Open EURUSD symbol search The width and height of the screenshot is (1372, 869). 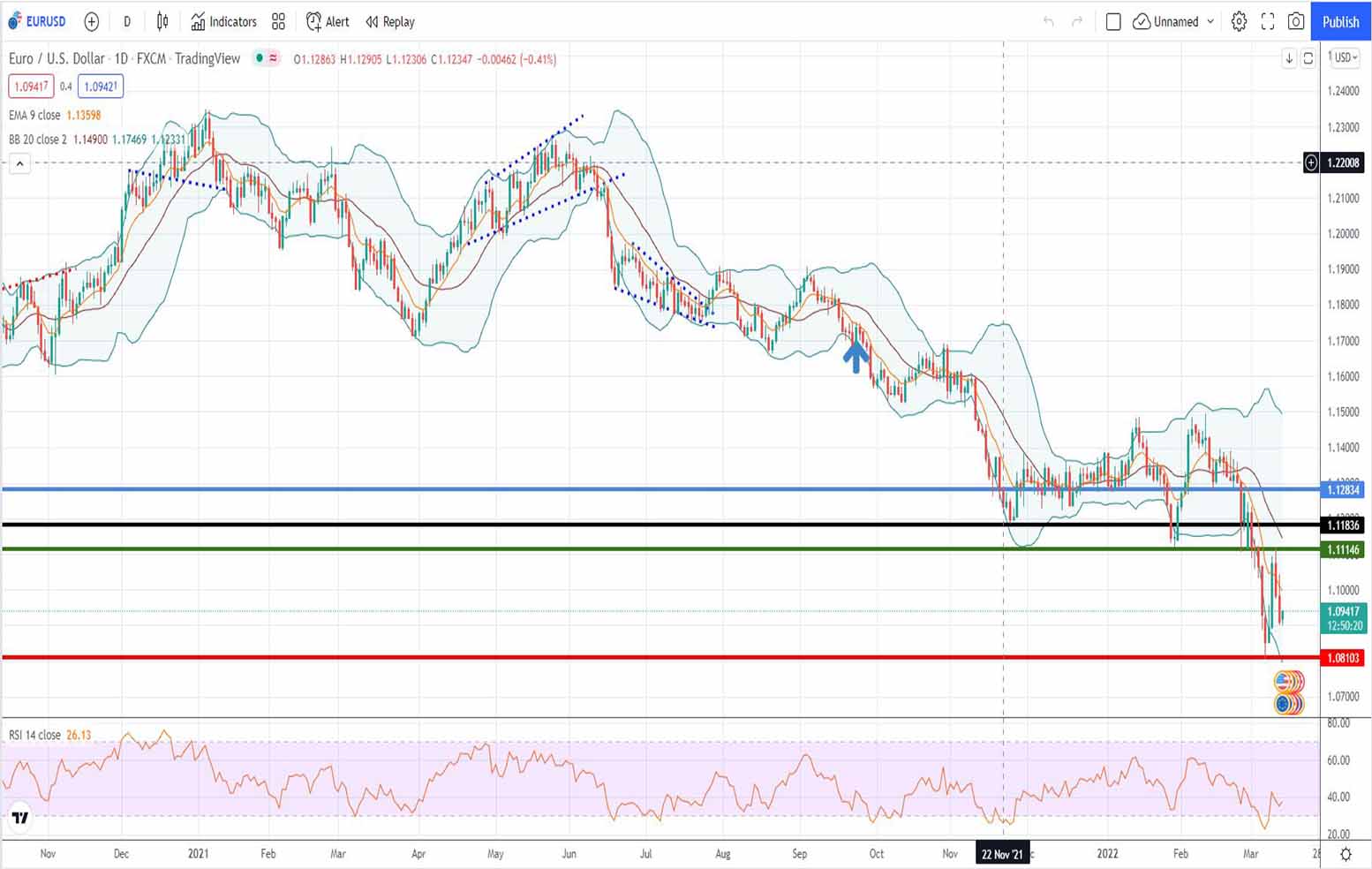[x=37, y=22]
